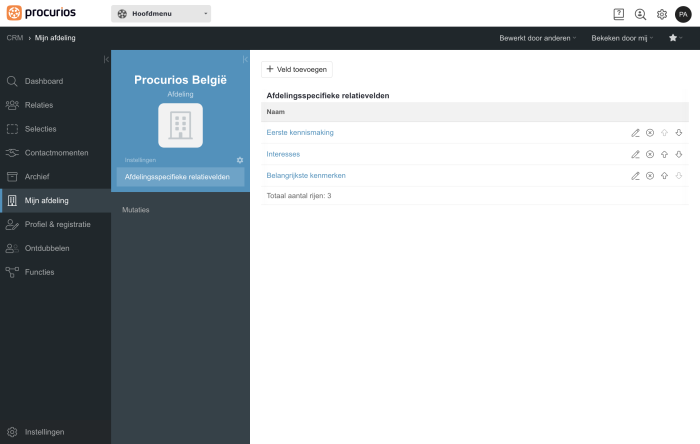700x444 pixels.
Task: Click Procurios België department title
Action: [180, 80]
